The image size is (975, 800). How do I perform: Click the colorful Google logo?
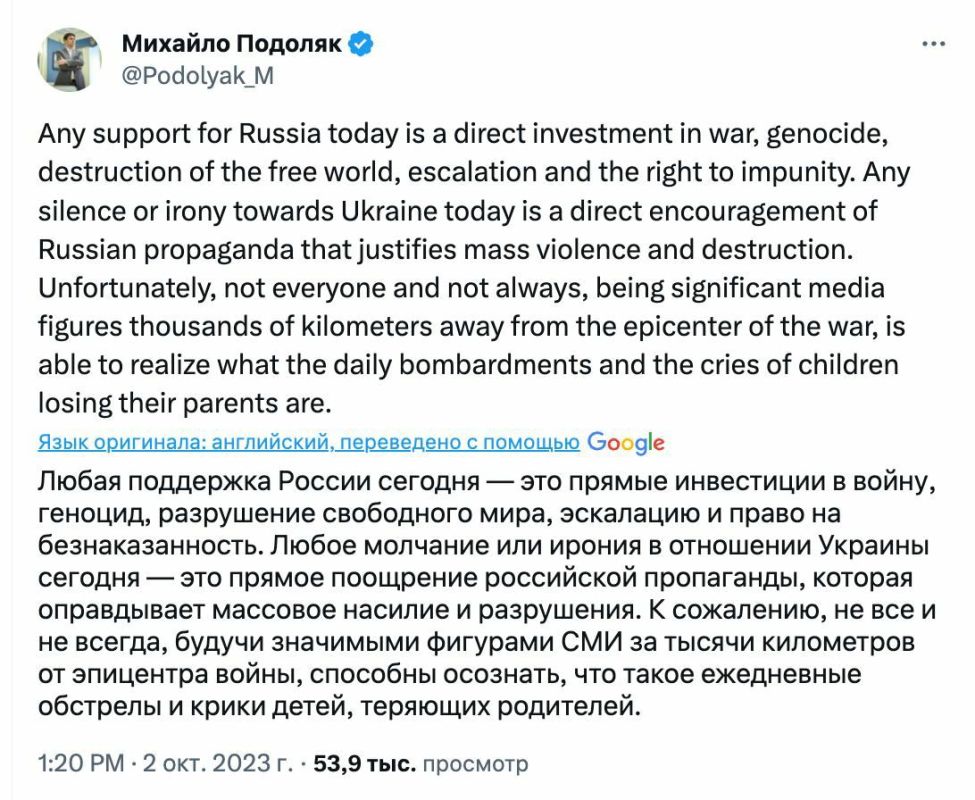626,443
